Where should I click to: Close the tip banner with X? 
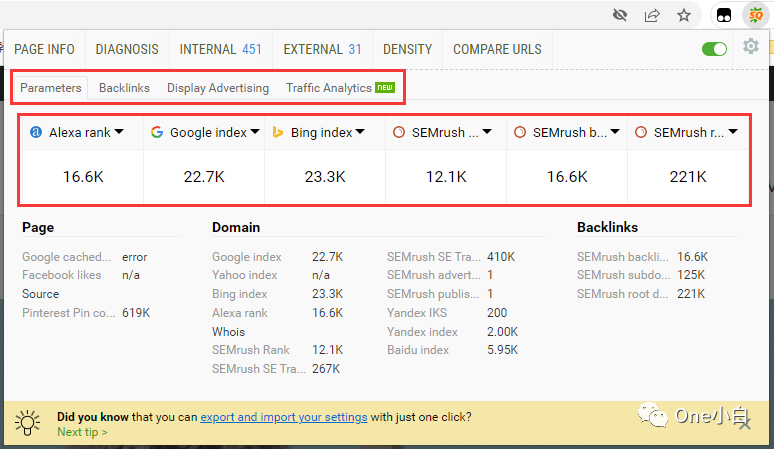click(745, 424)
